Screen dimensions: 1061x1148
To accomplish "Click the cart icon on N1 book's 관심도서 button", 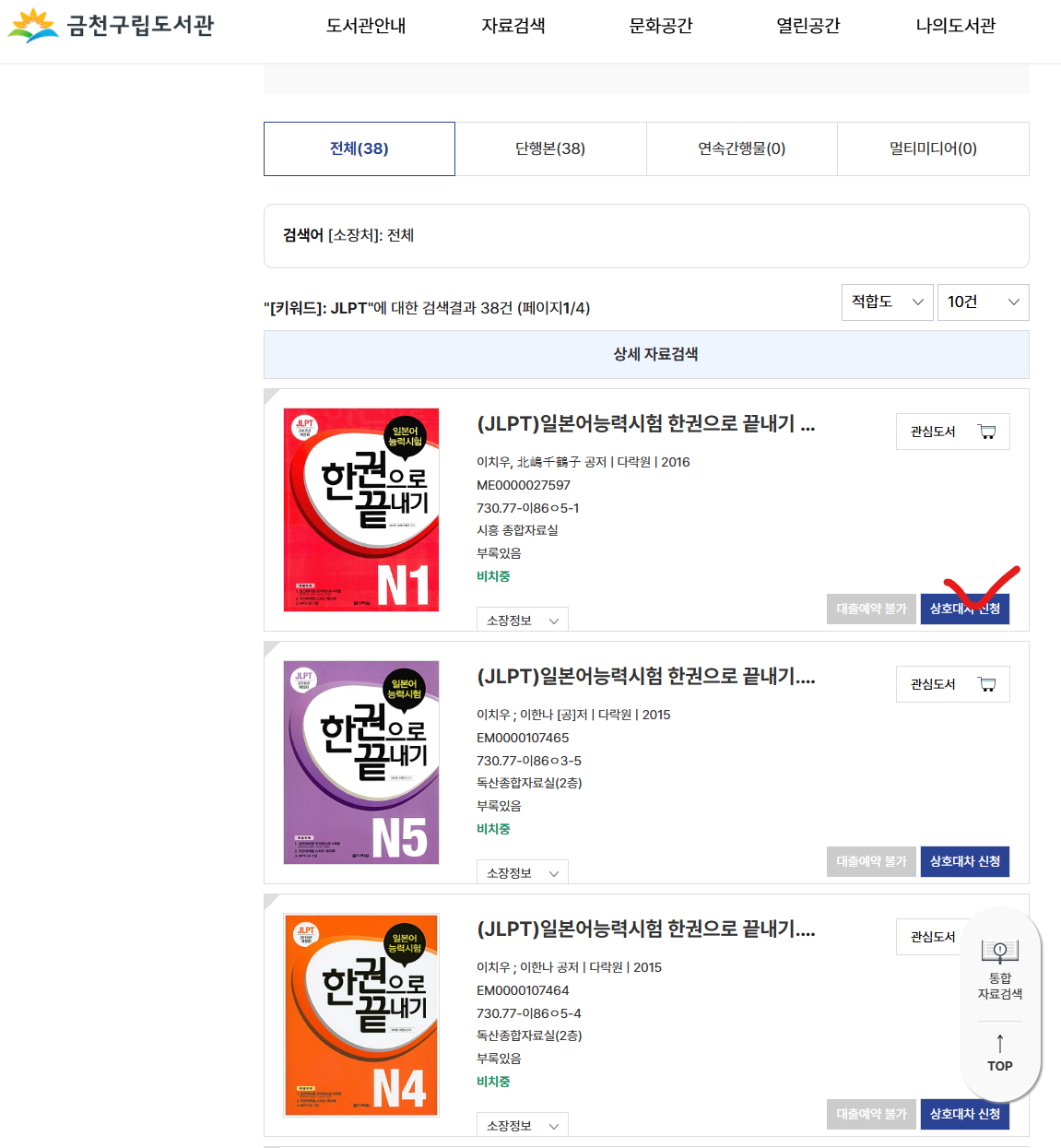I will coord(986,432).
